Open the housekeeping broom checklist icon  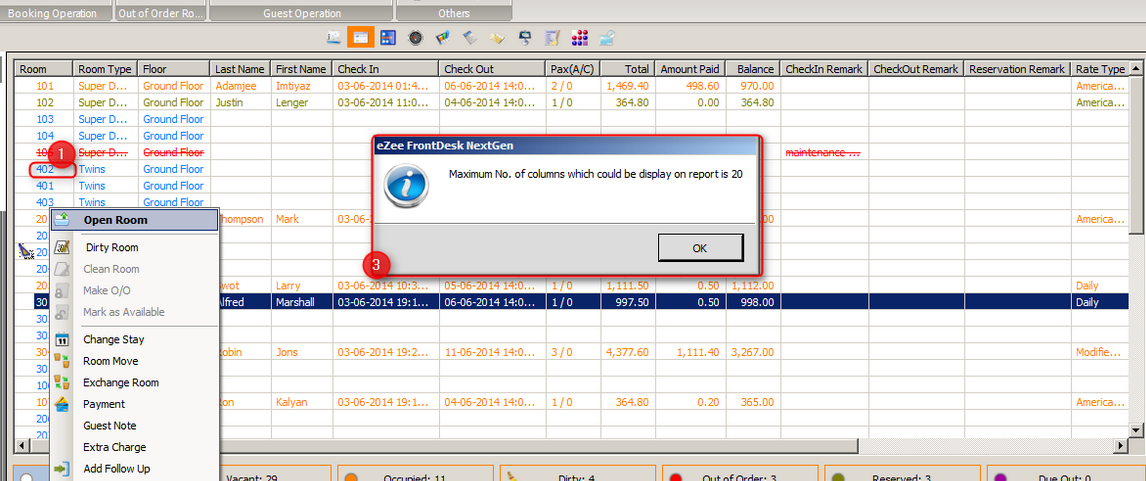[x=552, y=37]
